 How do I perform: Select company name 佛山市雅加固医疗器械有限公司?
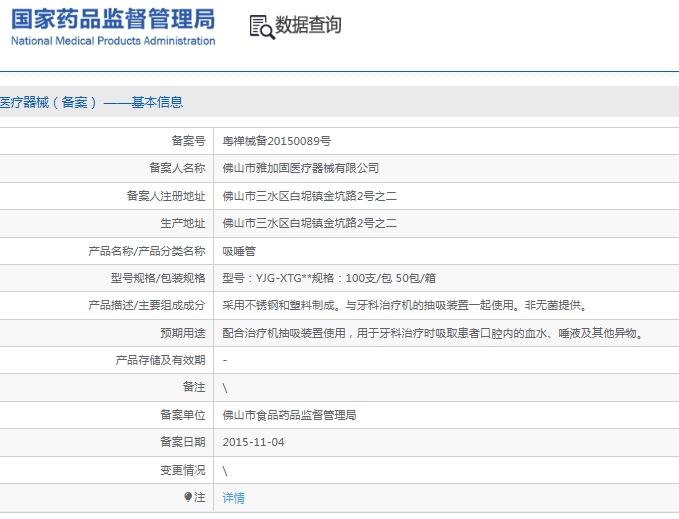pos(301,168)
